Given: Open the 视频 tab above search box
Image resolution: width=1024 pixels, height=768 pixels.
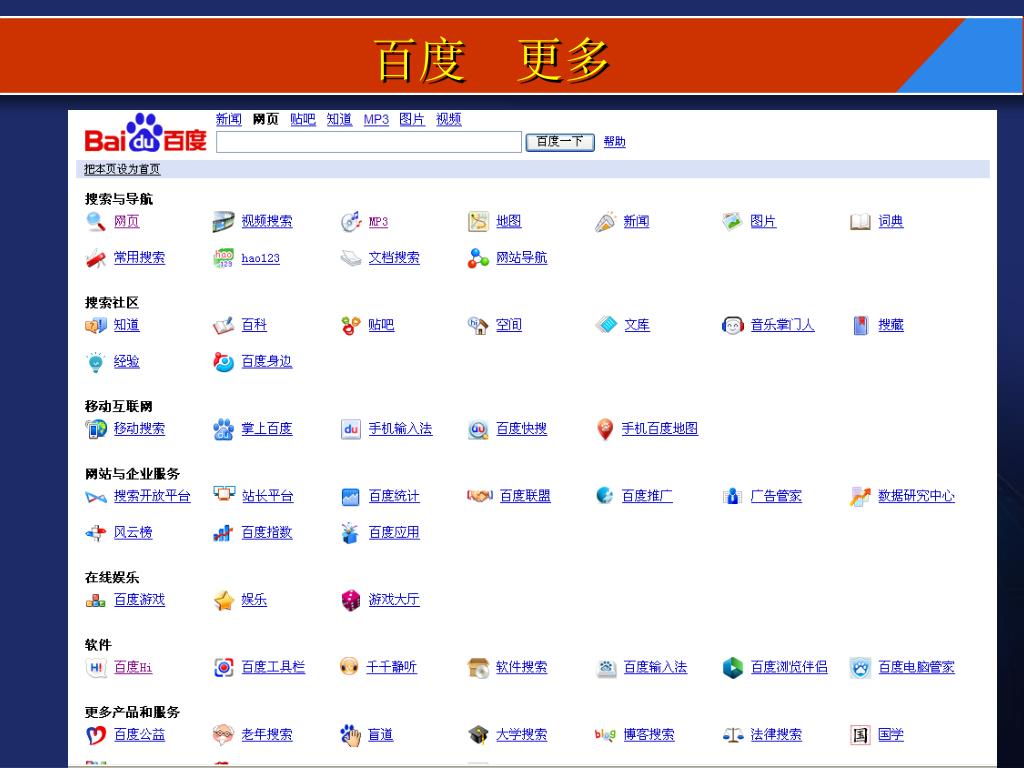Looking at the screenshot, I should [449, 120].
